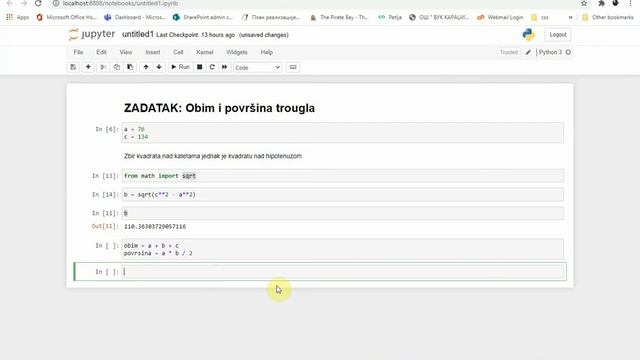Open the Microsoft Office Home bookmark

[x=66, y=17]
